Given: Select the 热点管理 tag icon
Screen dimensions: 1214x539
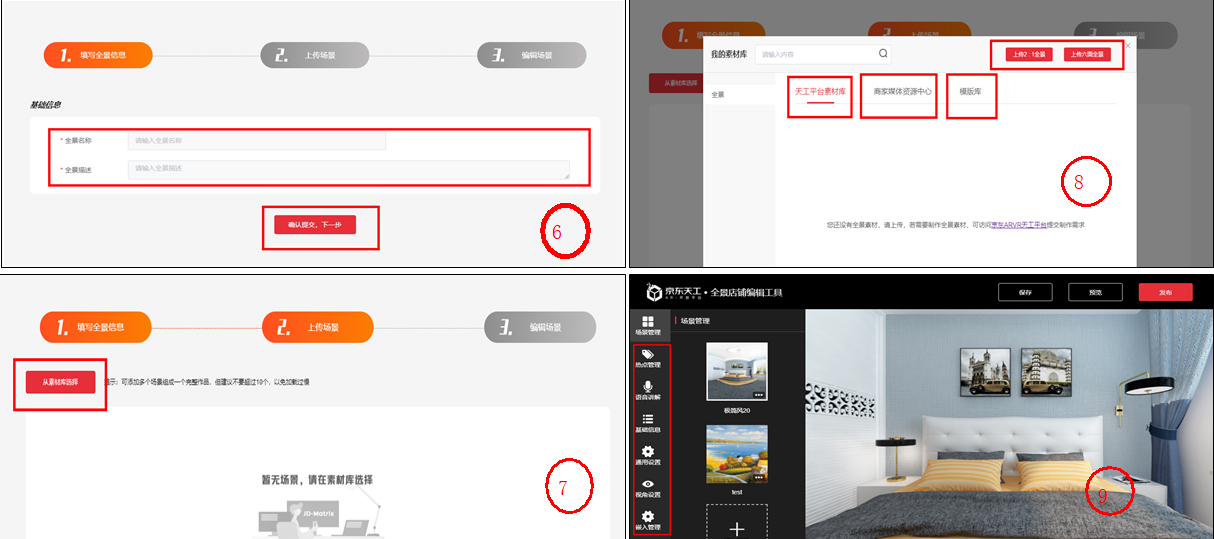Looking at the screenshot, I should 647,356.
